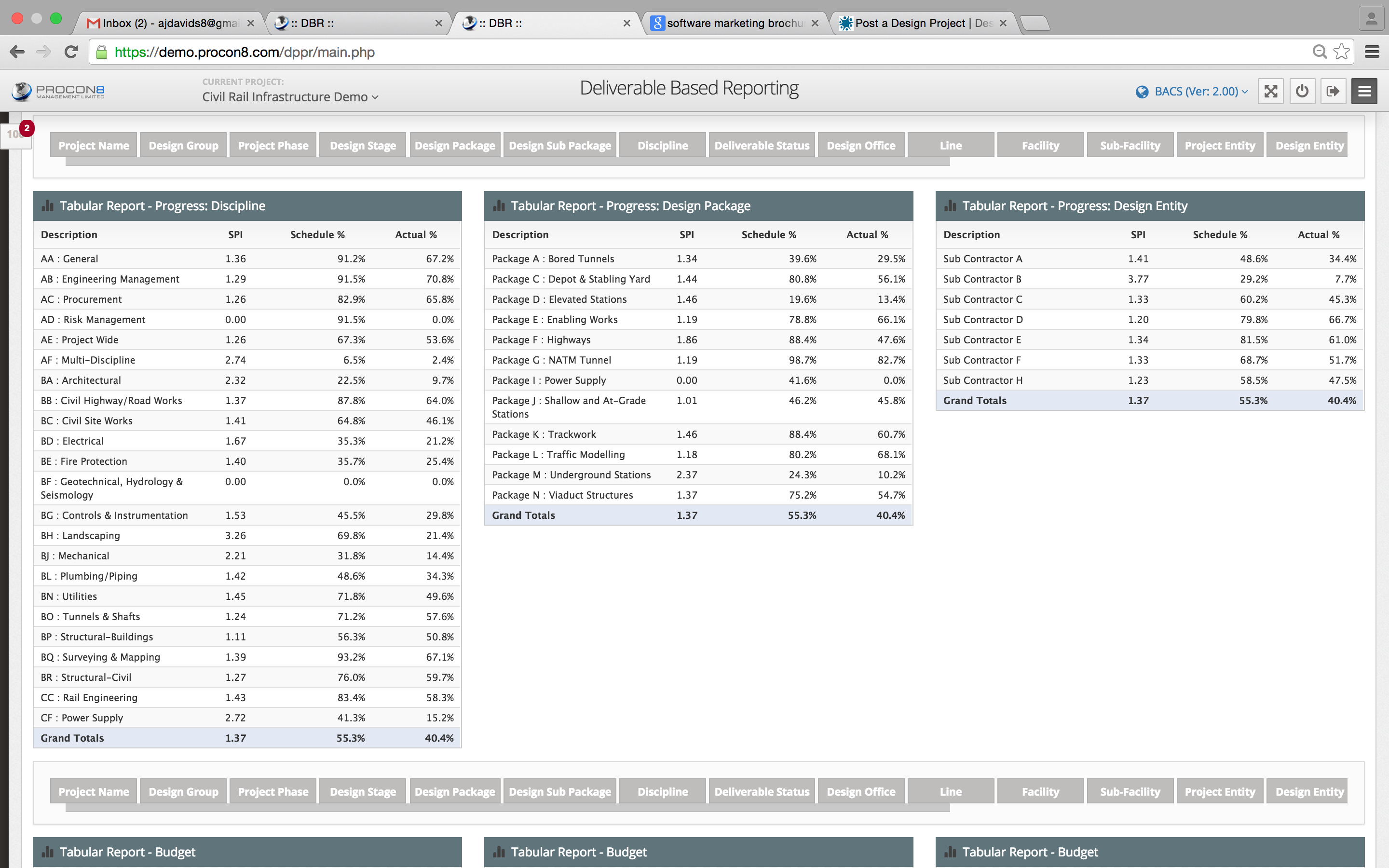Click the top Design Package filter button
The height and width of the screenshot is (868, 1389).
pyautogui.click(x=455, y=145)
